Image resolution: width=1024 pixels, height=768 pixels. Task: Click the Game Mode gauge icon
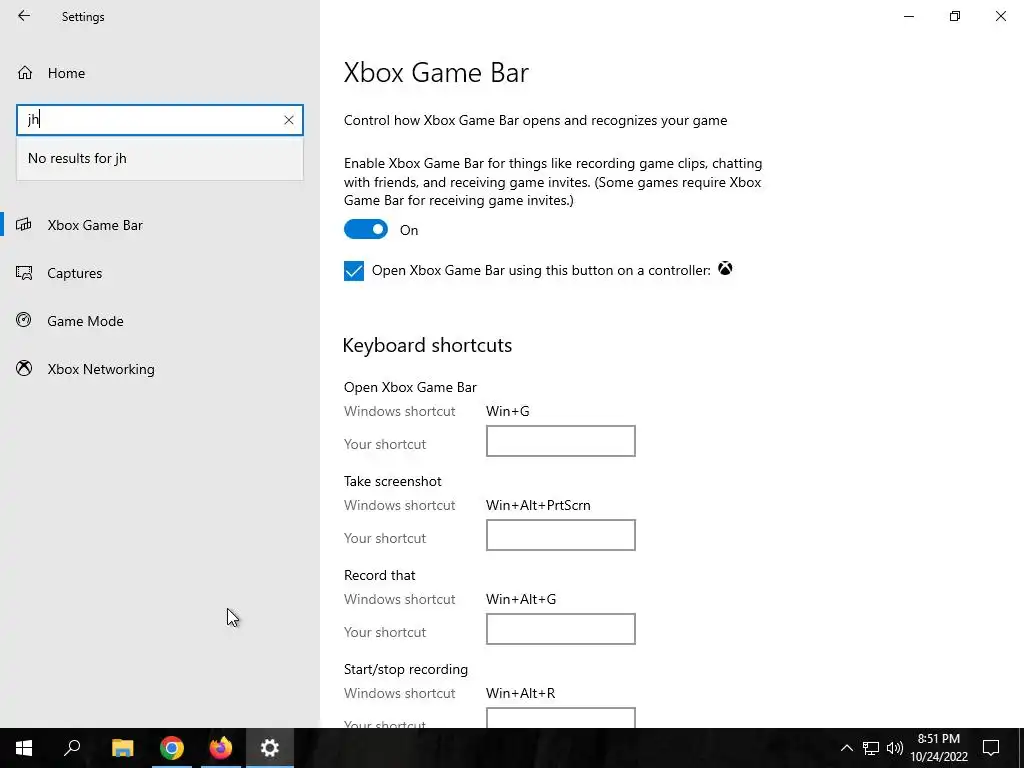pos(24,320)
